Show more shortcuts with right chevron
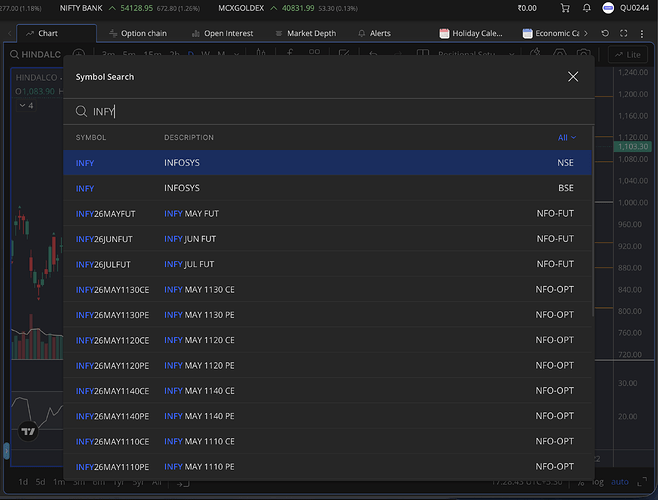658x500 pixels. point(586,33)
